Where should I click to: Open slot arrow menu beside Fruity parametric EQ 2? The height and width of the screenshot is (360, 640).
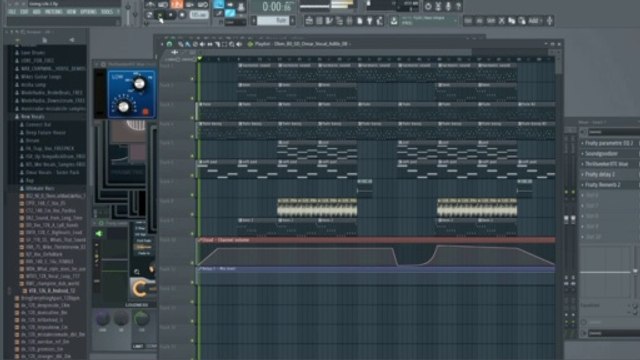[x=582, y=143]
